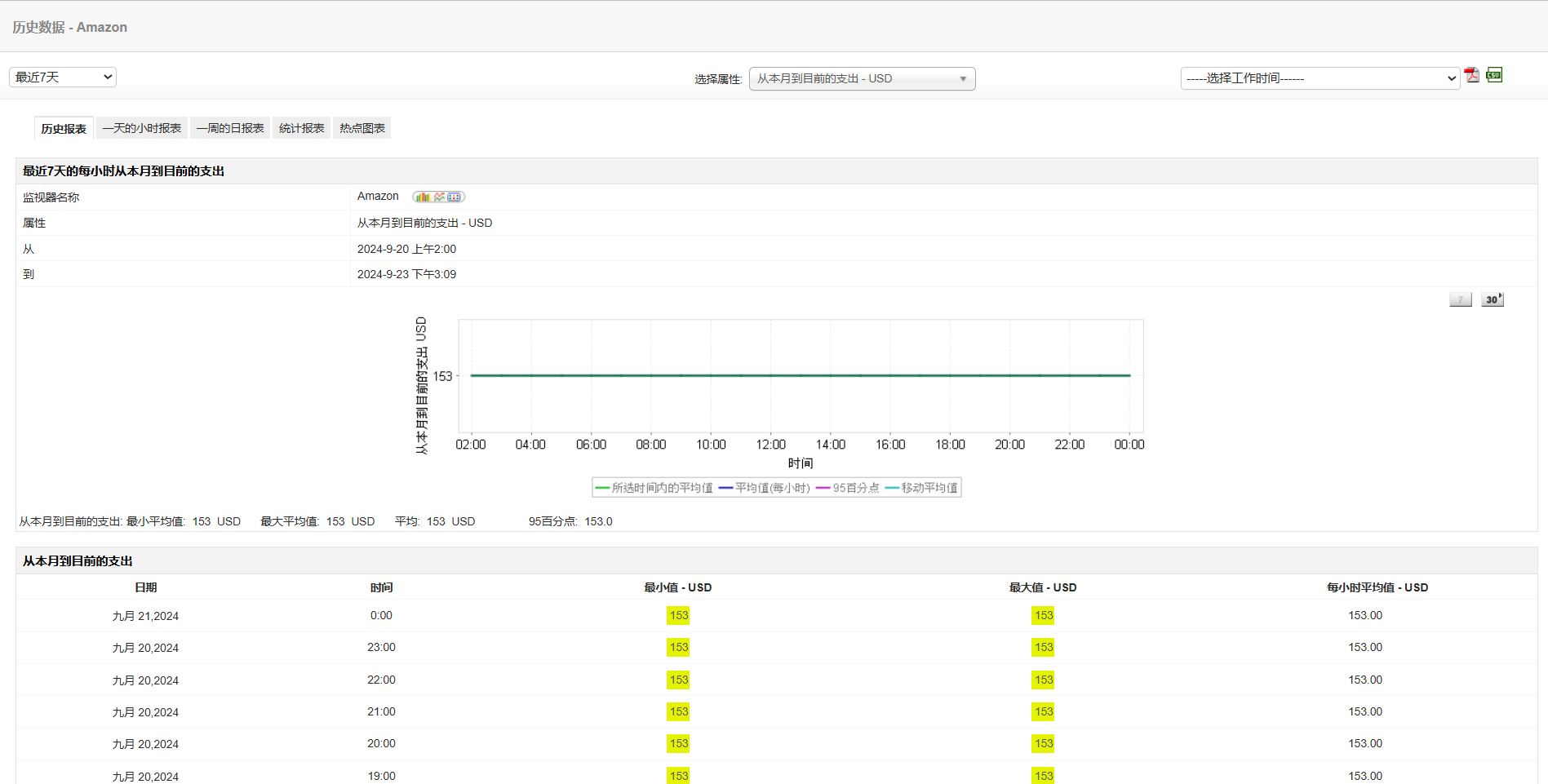This screenshot has width=1548, height=784.
Task: Open the 一周的日报表 tab
Action: pos(230,129)
